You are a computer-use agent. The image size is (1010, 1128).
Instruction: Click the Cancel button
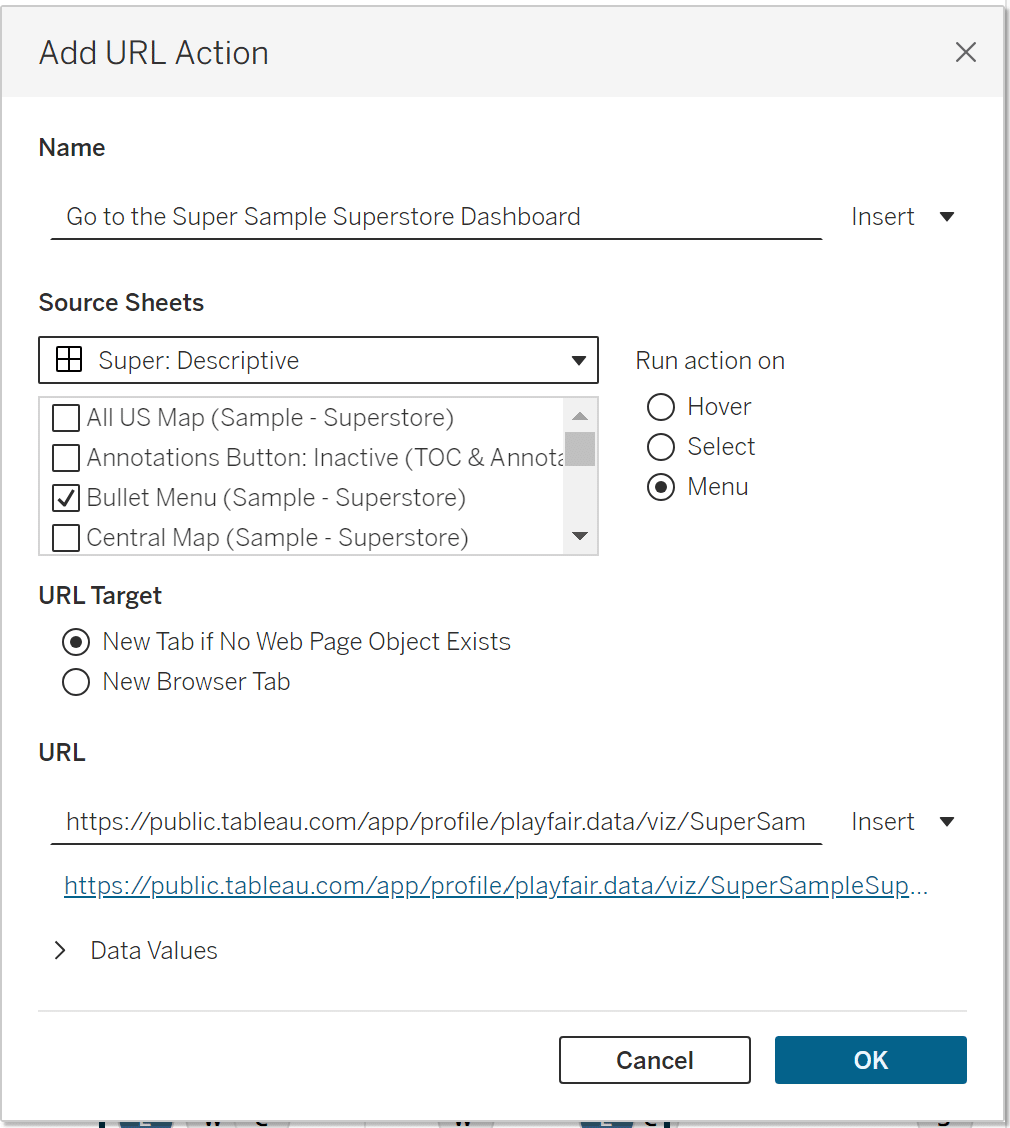pyautogui.click(x=655, y=1060)
